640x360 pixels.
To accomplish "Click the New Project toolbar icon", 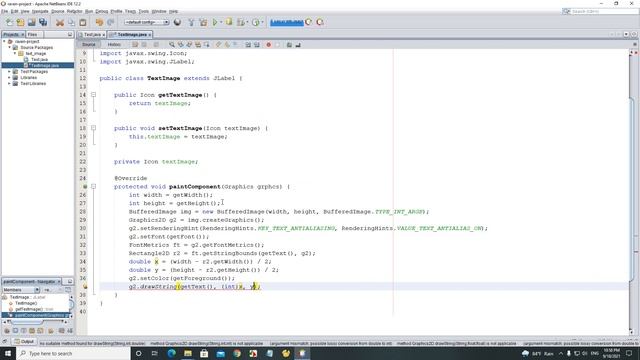I will (x=20, y=22).
